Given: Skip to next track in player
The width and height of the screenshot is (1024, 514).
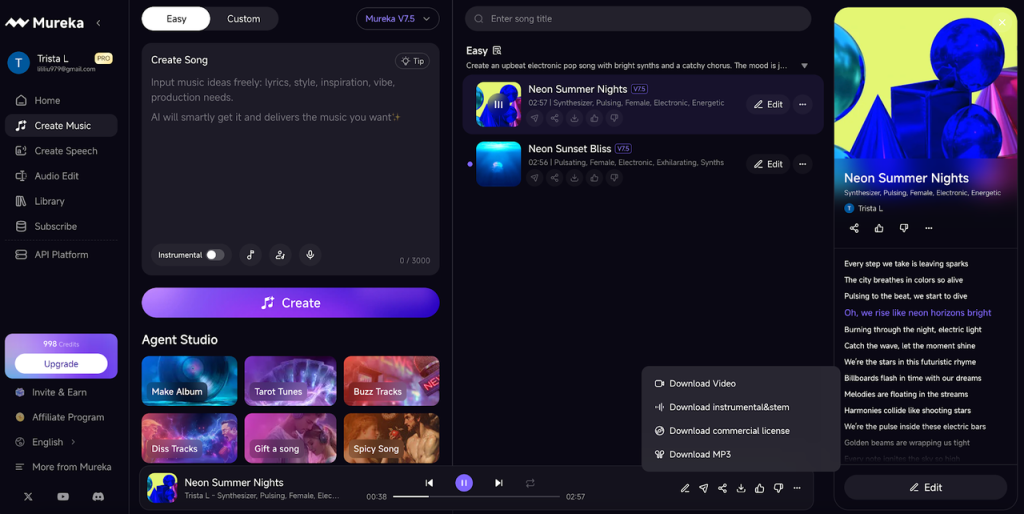Looking at the screenshot, I should point(498,483).
